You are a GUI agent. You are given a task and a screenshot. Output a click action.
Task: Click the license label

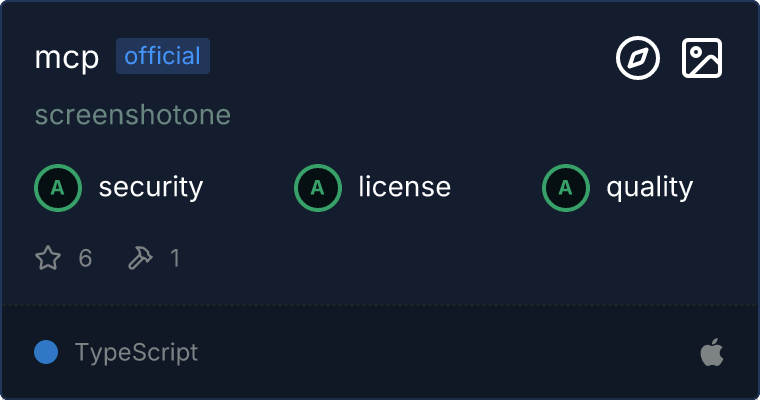pyautogui.click(x=405, y=187)
